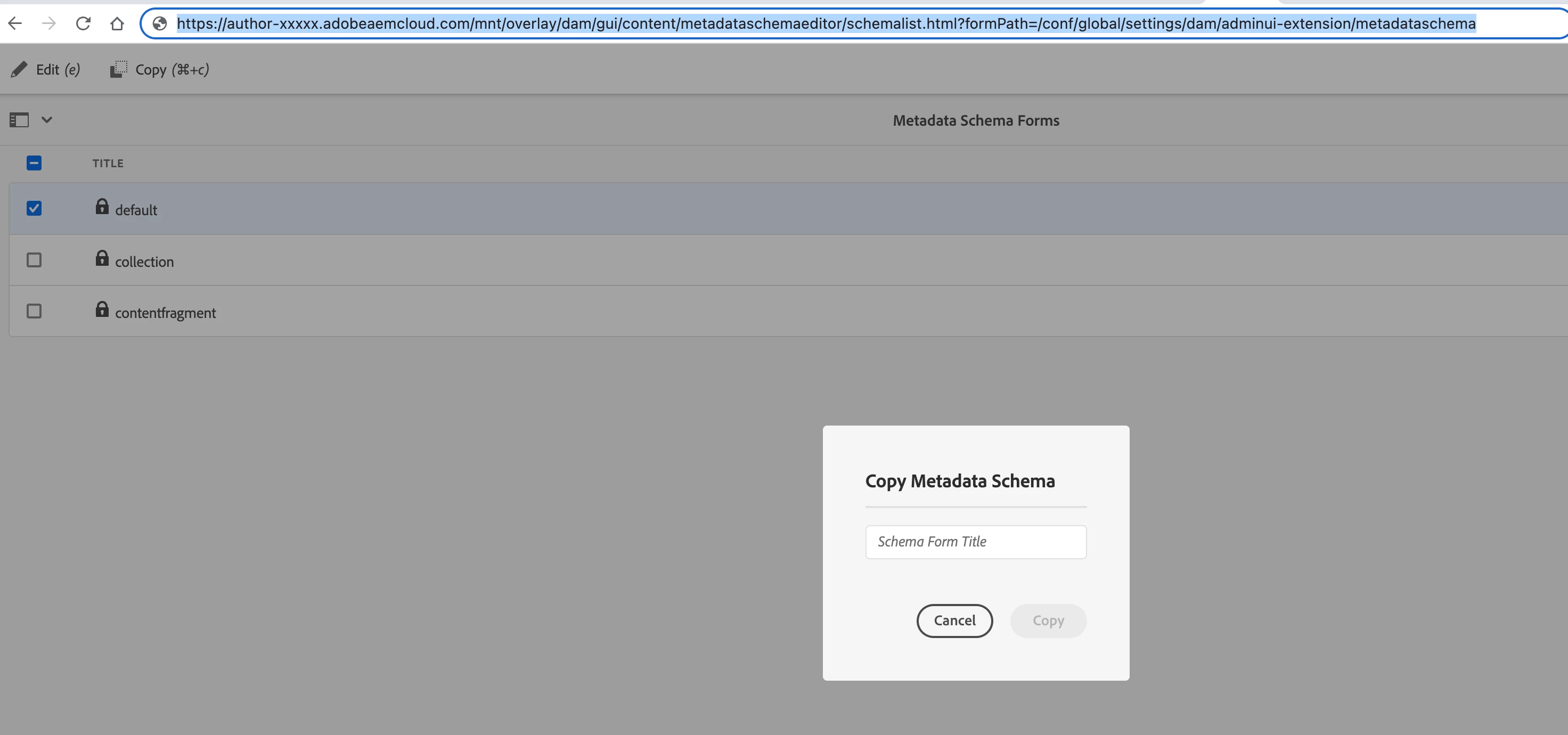This screenshot has height=735, width=1568.
Task: Click lock icon beside contentfragment schema
Action: pos(102,309)
